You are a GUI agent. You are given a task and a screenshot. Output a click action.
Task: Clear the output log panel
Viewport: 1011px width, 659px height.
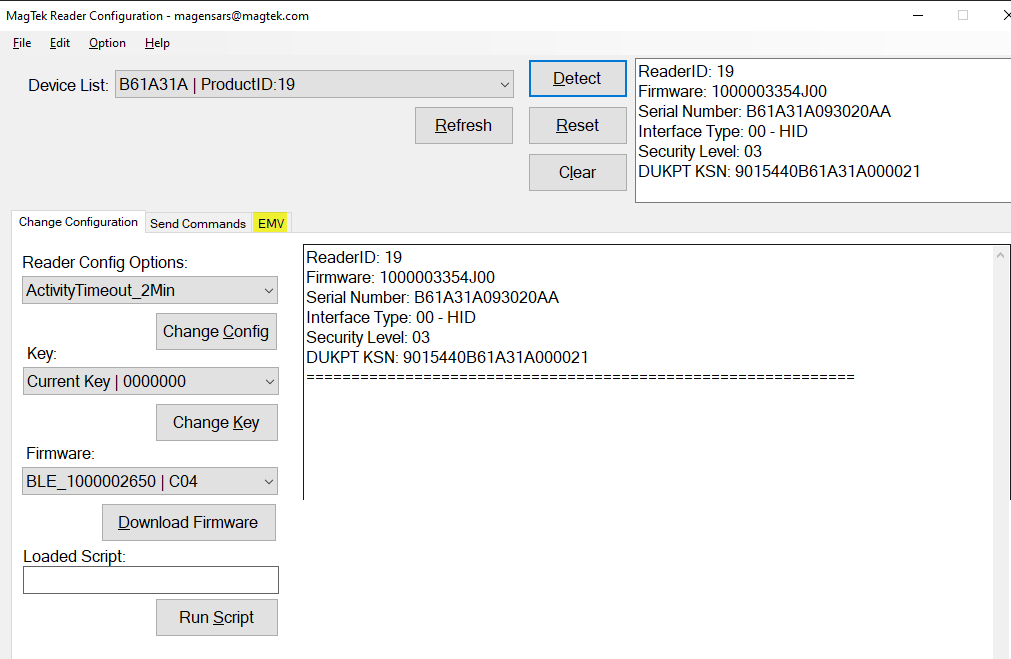[x=577, y=172]
